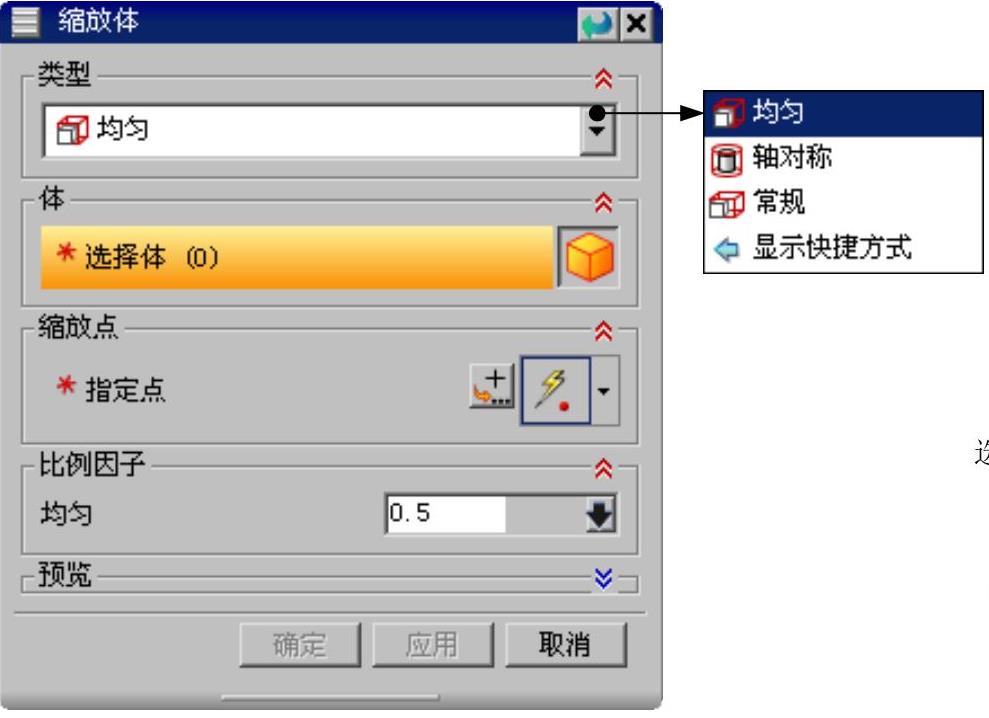989x718 pixels.
Task: Open the point constructor dialog icon
Action: tap(492, 386)
